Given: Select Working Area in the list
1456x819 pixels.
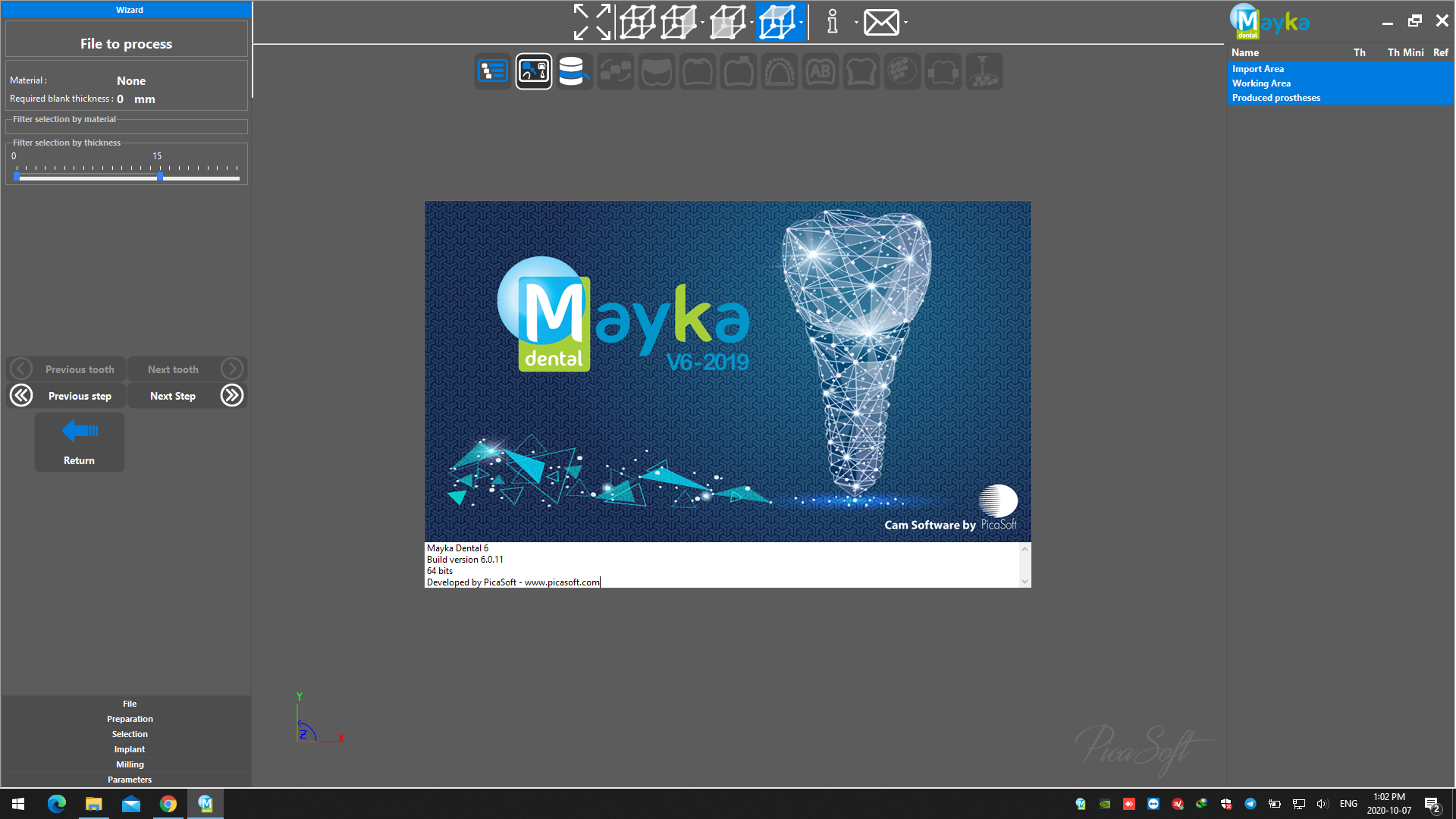Looking at the screenshot, I should coord(1261,83).
